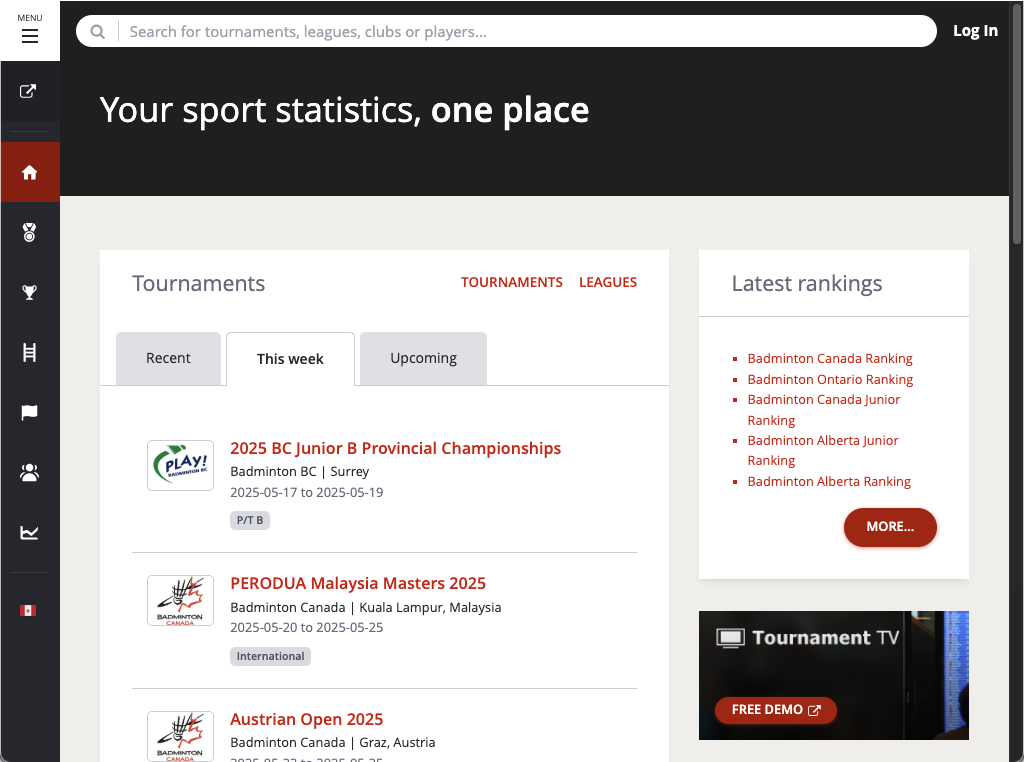Click 'Badminton Canada | Graz, Austria' text
The image size is (1024, 762).
click(x=332, y=742)
